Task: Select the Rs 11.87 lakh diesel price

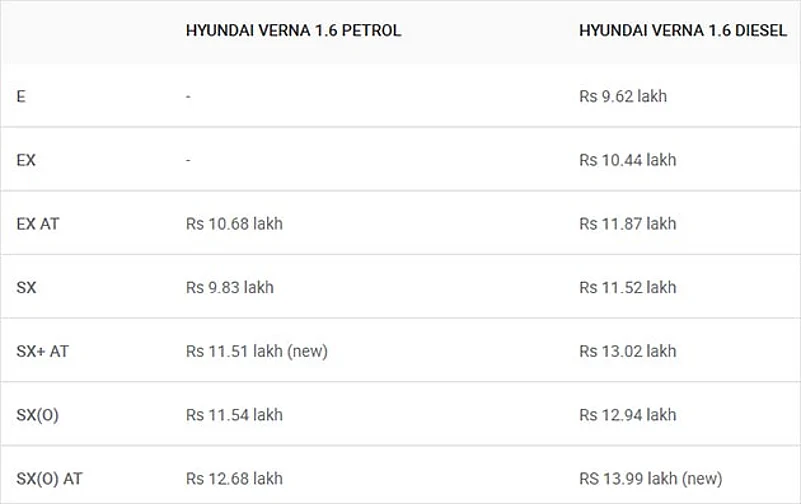Action: point(627,224)
